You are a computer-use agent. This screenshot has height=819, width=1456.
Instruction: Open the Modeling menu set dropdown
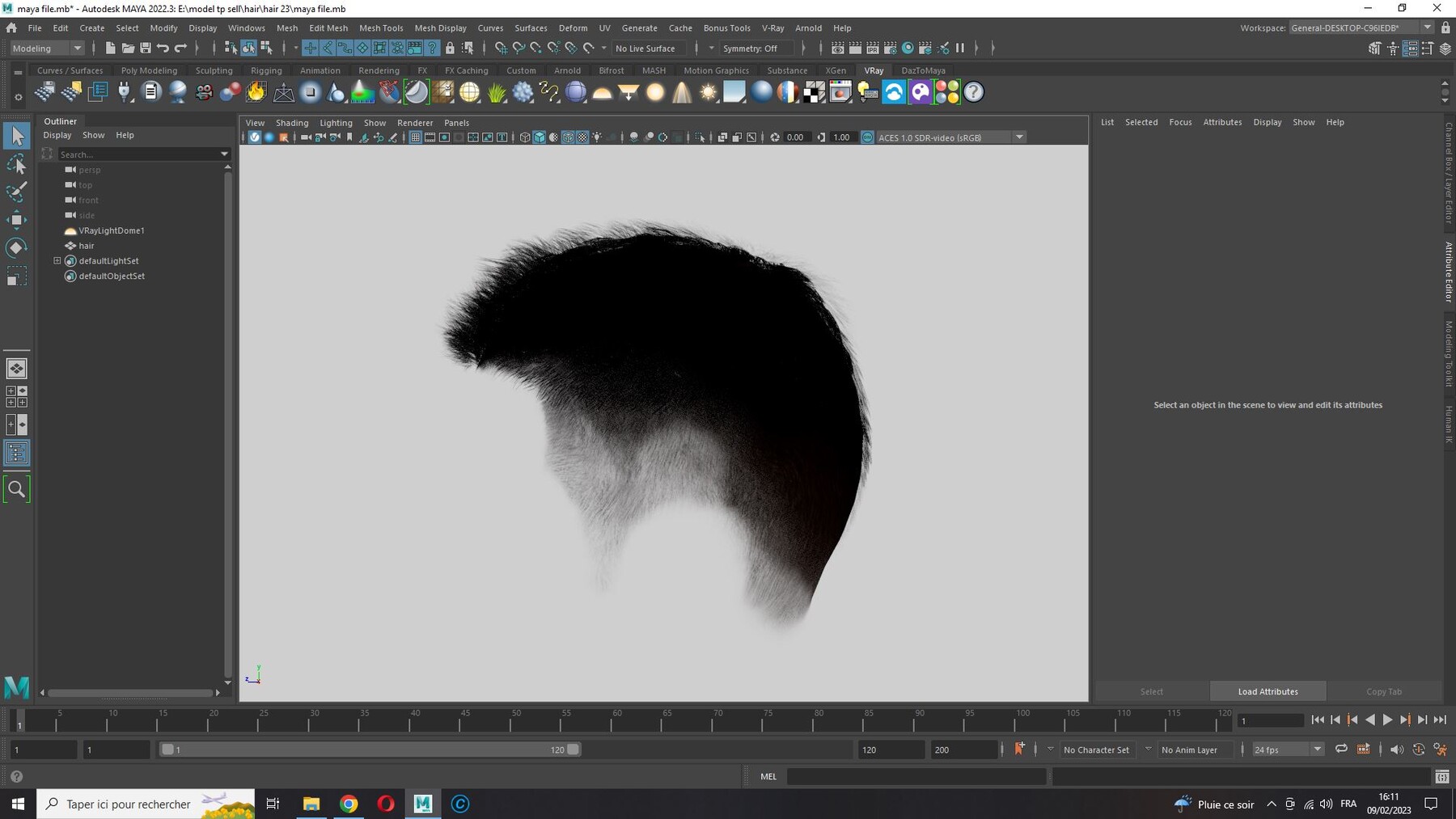(x=47, y=49)
